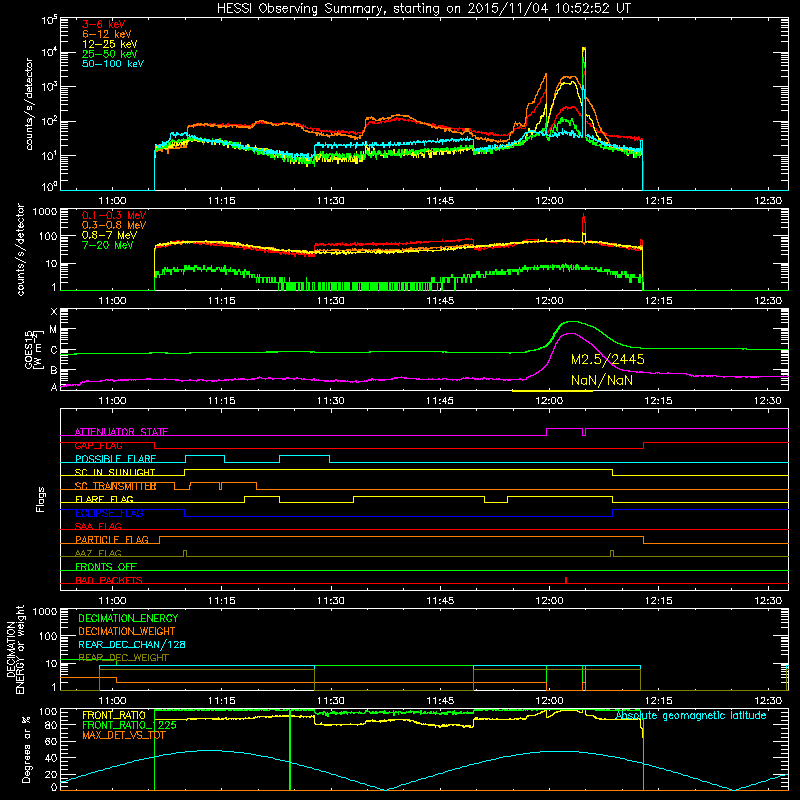Click the Absolute geomagnetic latitude label

pos(691,716)
